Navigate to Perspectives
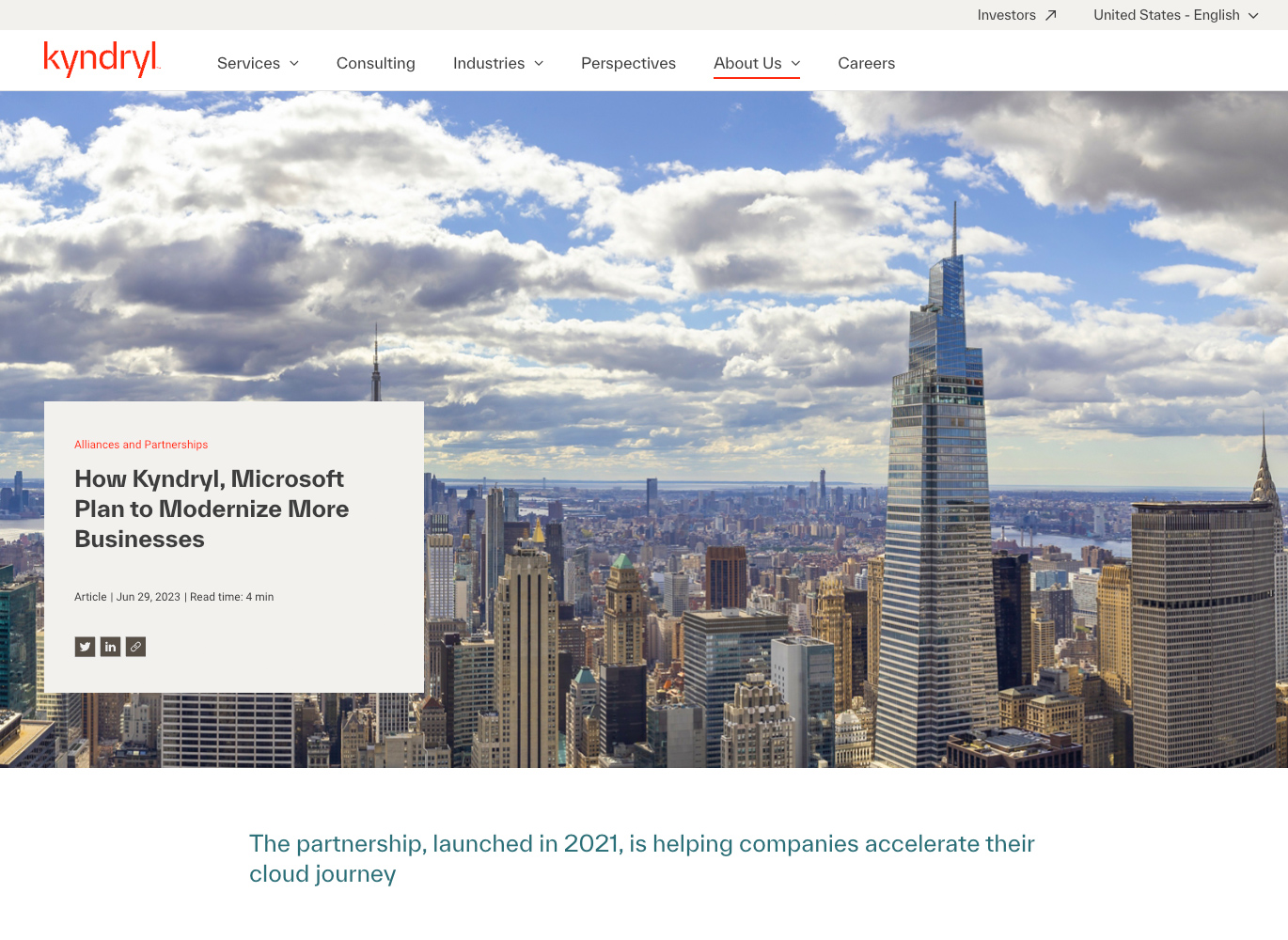1288x940 pixels. (x=628, y=63)
